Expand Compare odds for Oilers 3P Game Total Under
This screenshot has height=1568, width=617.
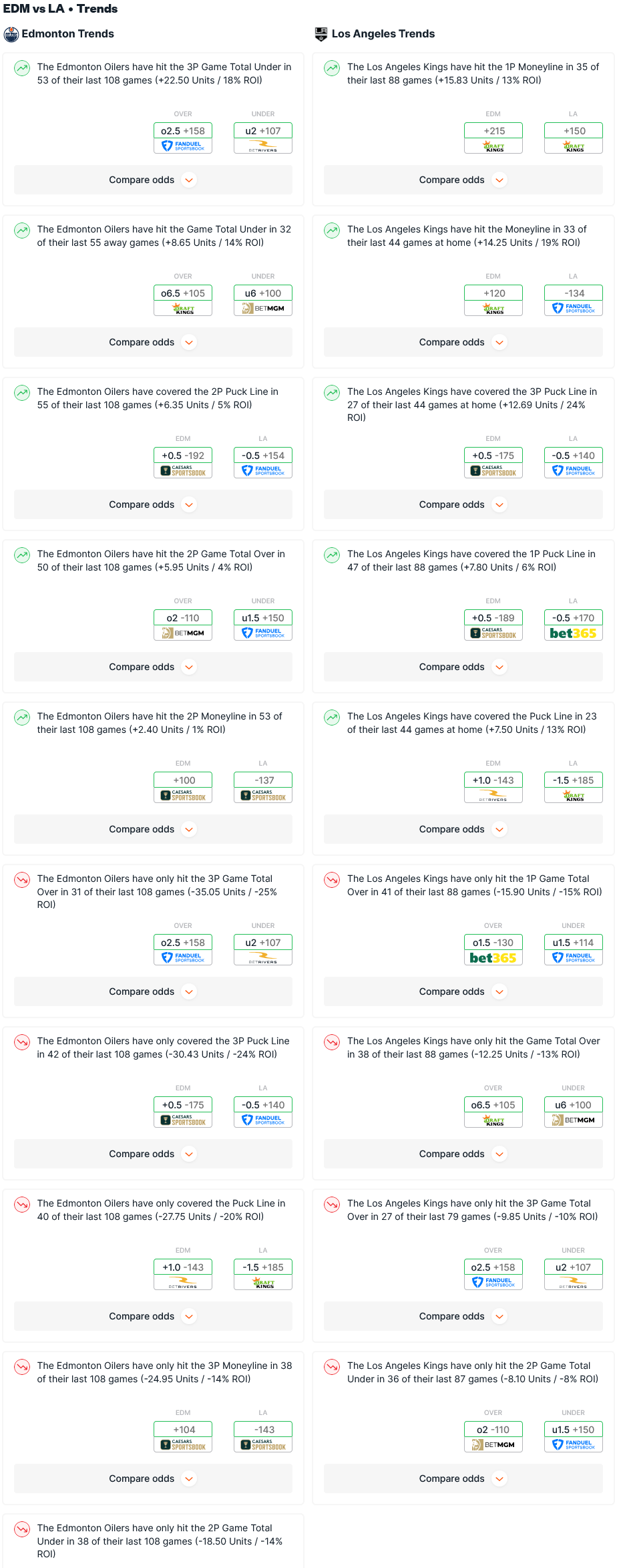[153, 180]
